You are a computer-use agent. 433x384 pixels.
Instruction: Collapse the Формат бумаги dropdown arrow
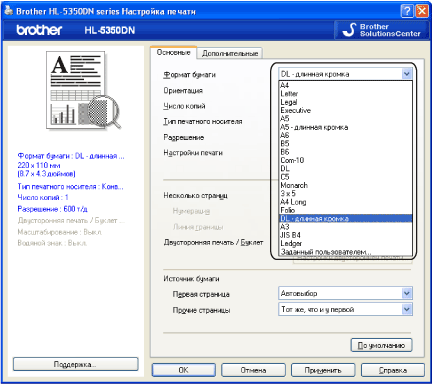coord(407,74)
